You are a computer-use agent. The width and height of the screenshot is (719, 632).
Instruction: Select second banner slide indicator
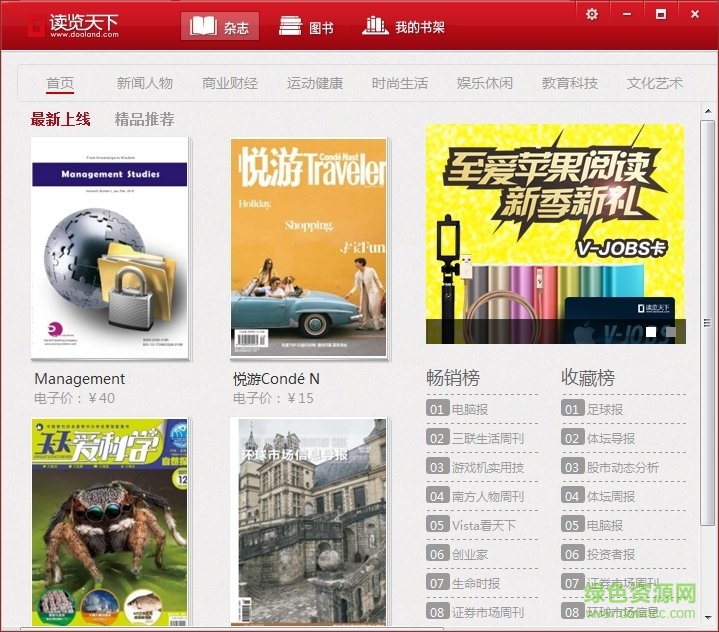670,332
